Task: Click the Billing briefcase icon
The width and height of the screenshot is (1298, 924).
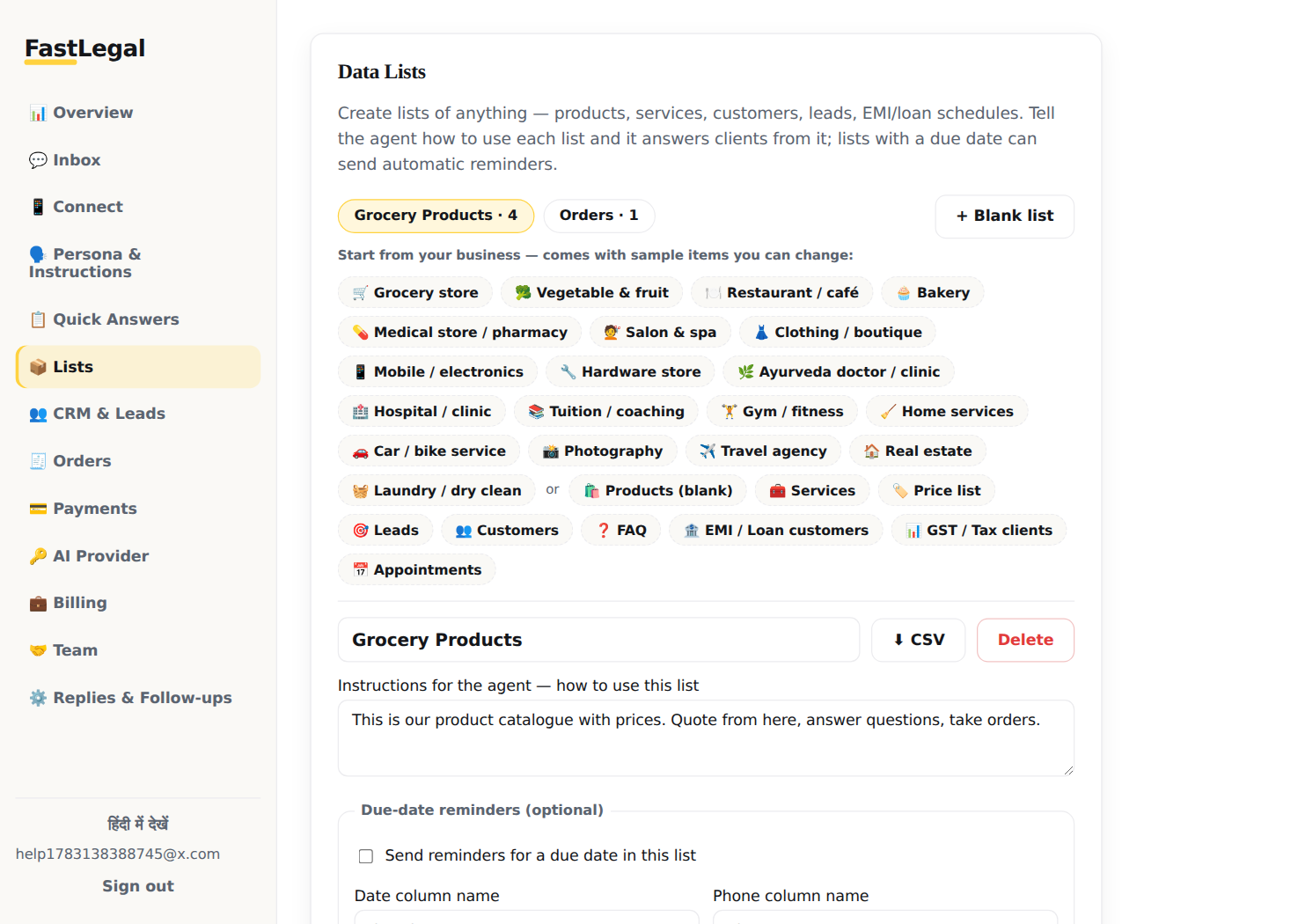Action: [x=38, y=604]
